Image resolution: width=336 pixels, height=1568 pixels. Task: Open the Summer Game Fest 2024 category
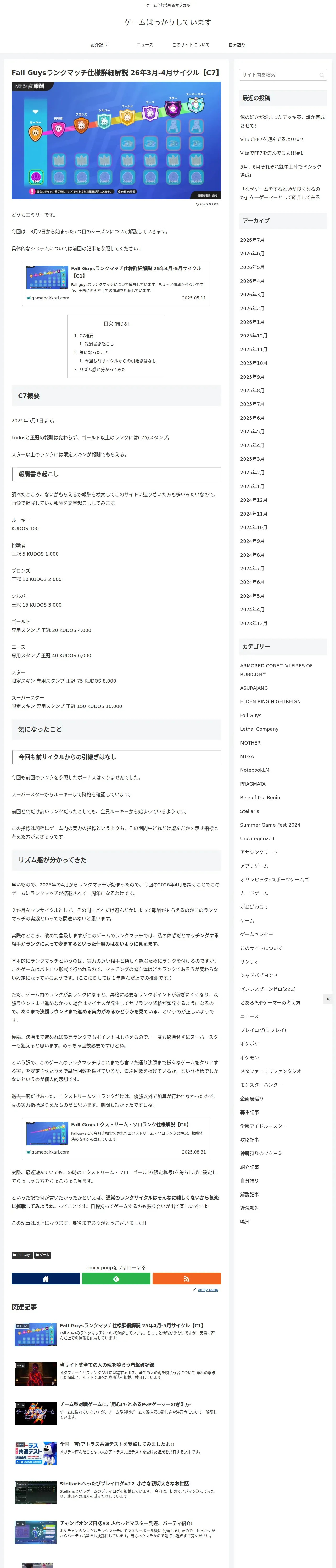[x=270, y=825]
